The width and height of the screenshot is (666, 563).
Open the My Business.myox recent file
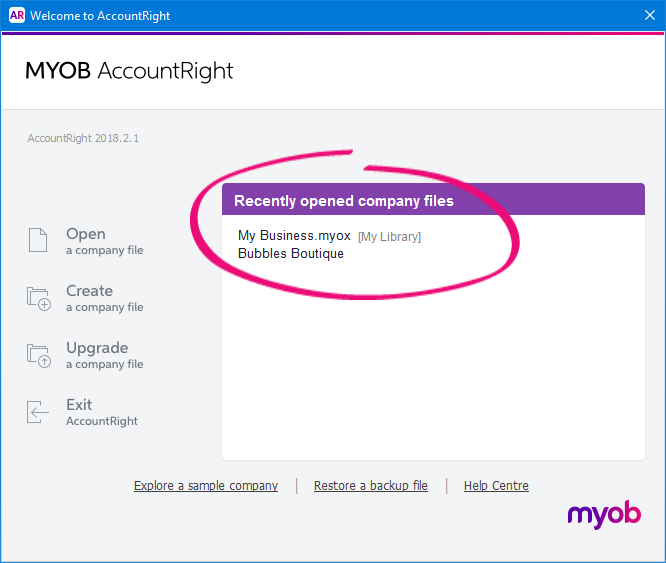[x=294, y=235]
